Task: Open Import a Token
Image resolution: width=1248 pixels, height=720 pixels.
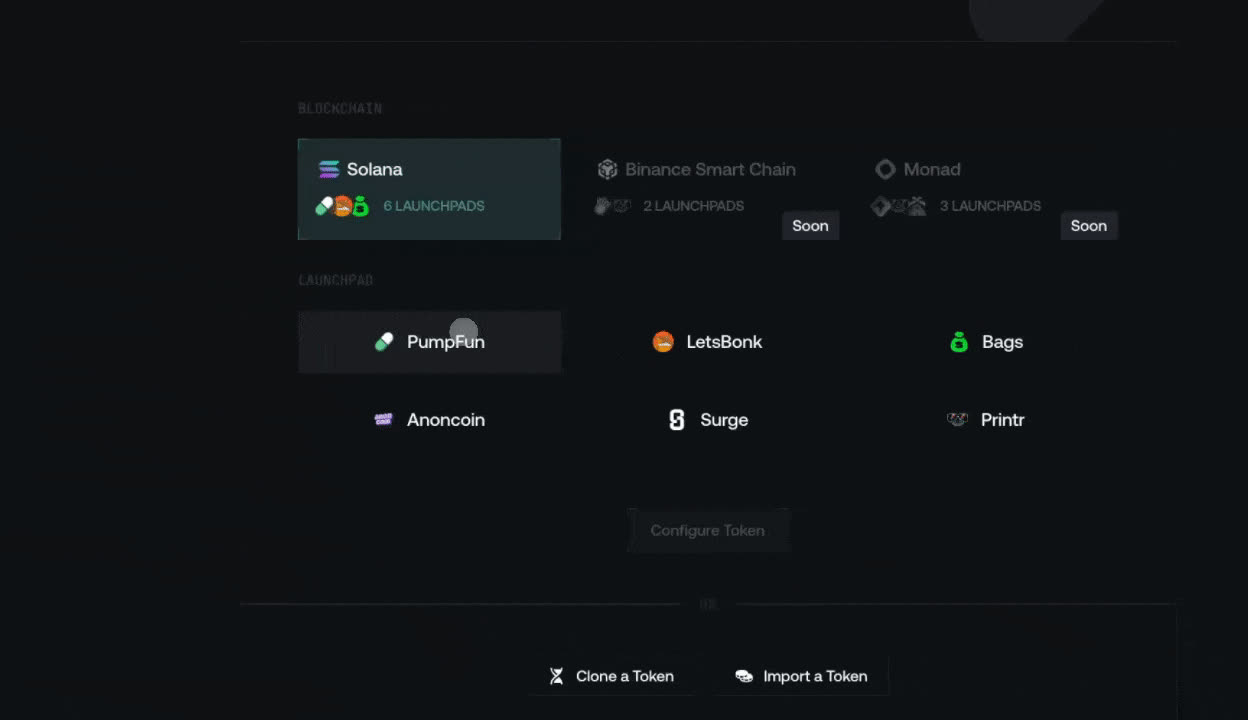Action: (x=802, y=676)
